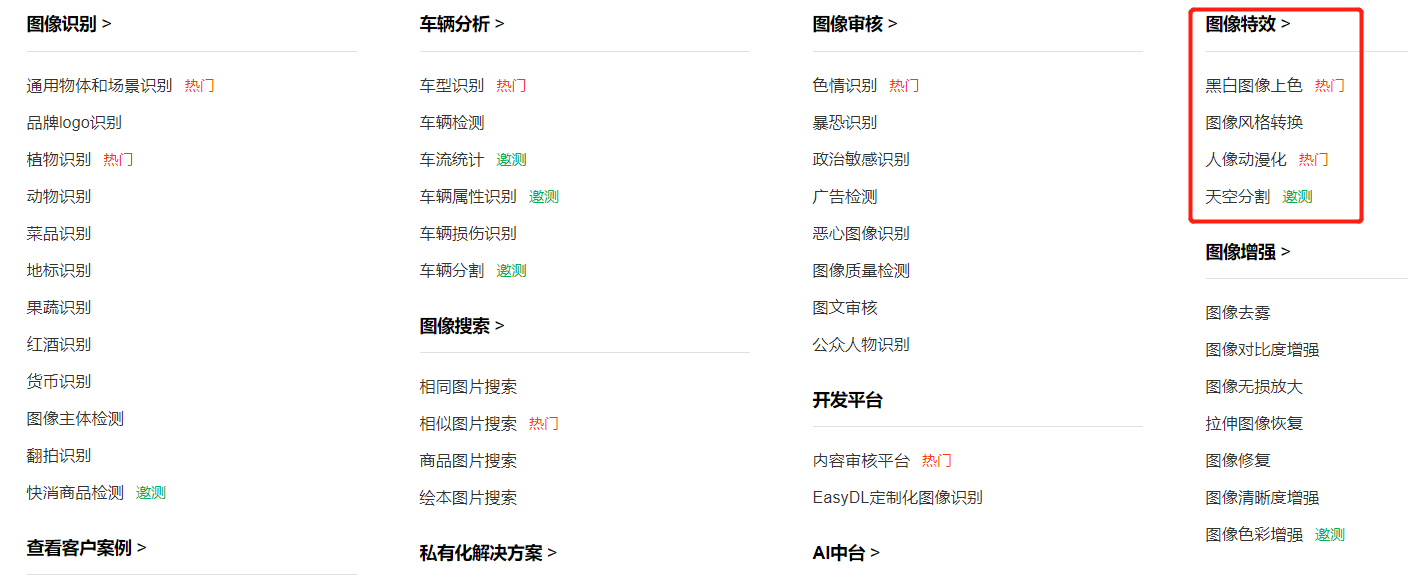Select 暴恐识别
The width and height of the screenshot is (1408, 575).
845,123
